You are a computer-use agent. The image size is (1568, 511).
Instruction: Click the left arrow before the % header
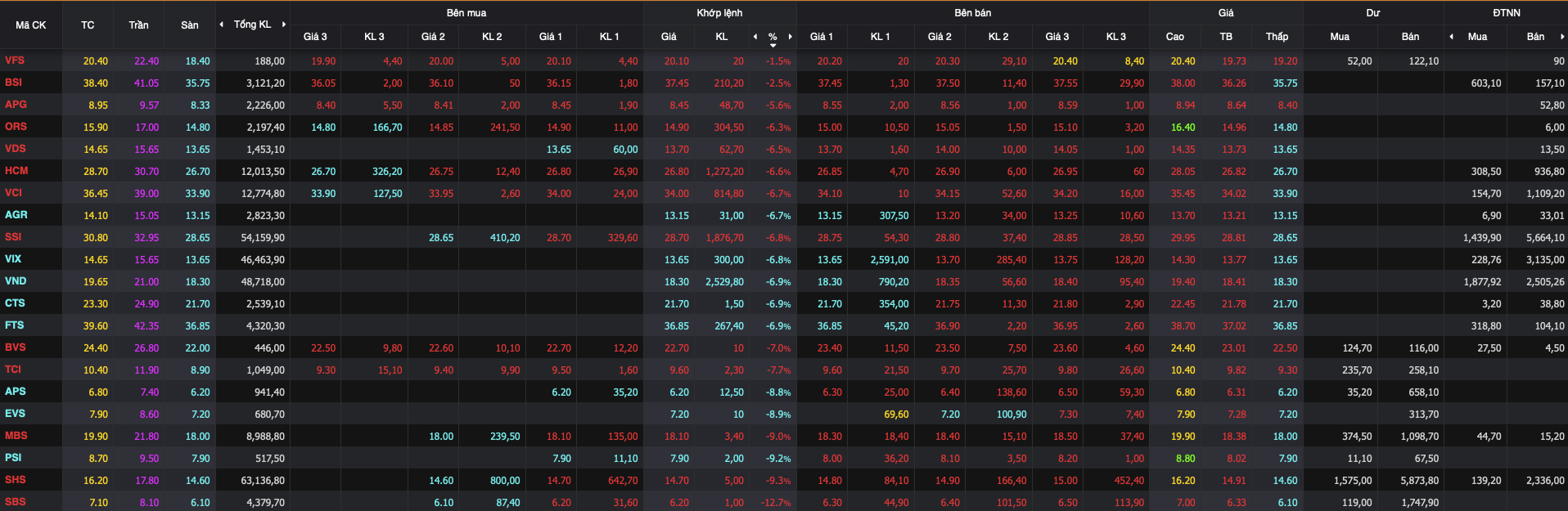[755, 37]
